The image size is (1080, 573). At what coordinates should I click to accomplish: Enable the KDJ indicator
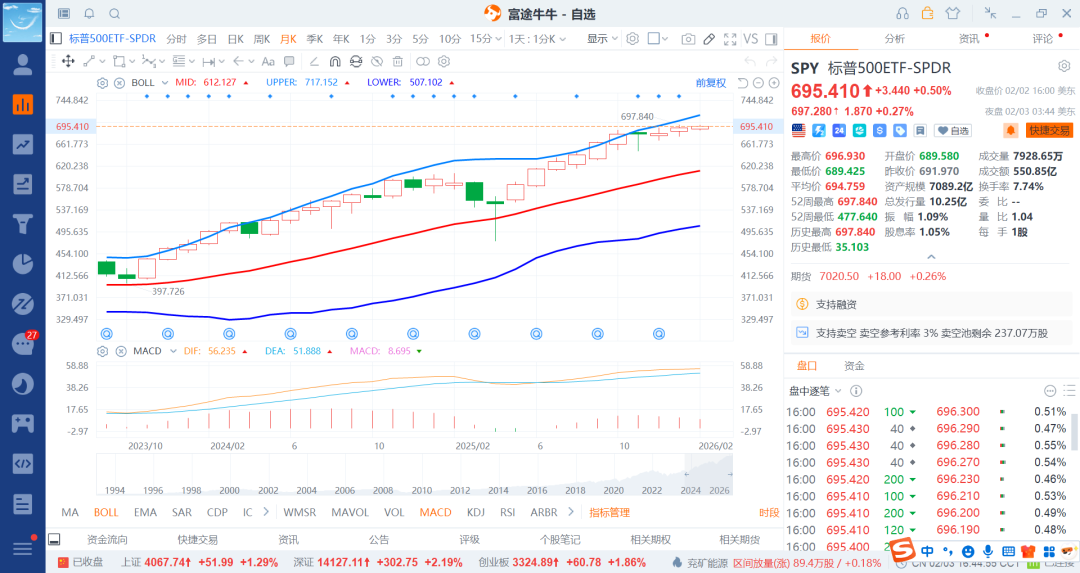tap(475, 512)
